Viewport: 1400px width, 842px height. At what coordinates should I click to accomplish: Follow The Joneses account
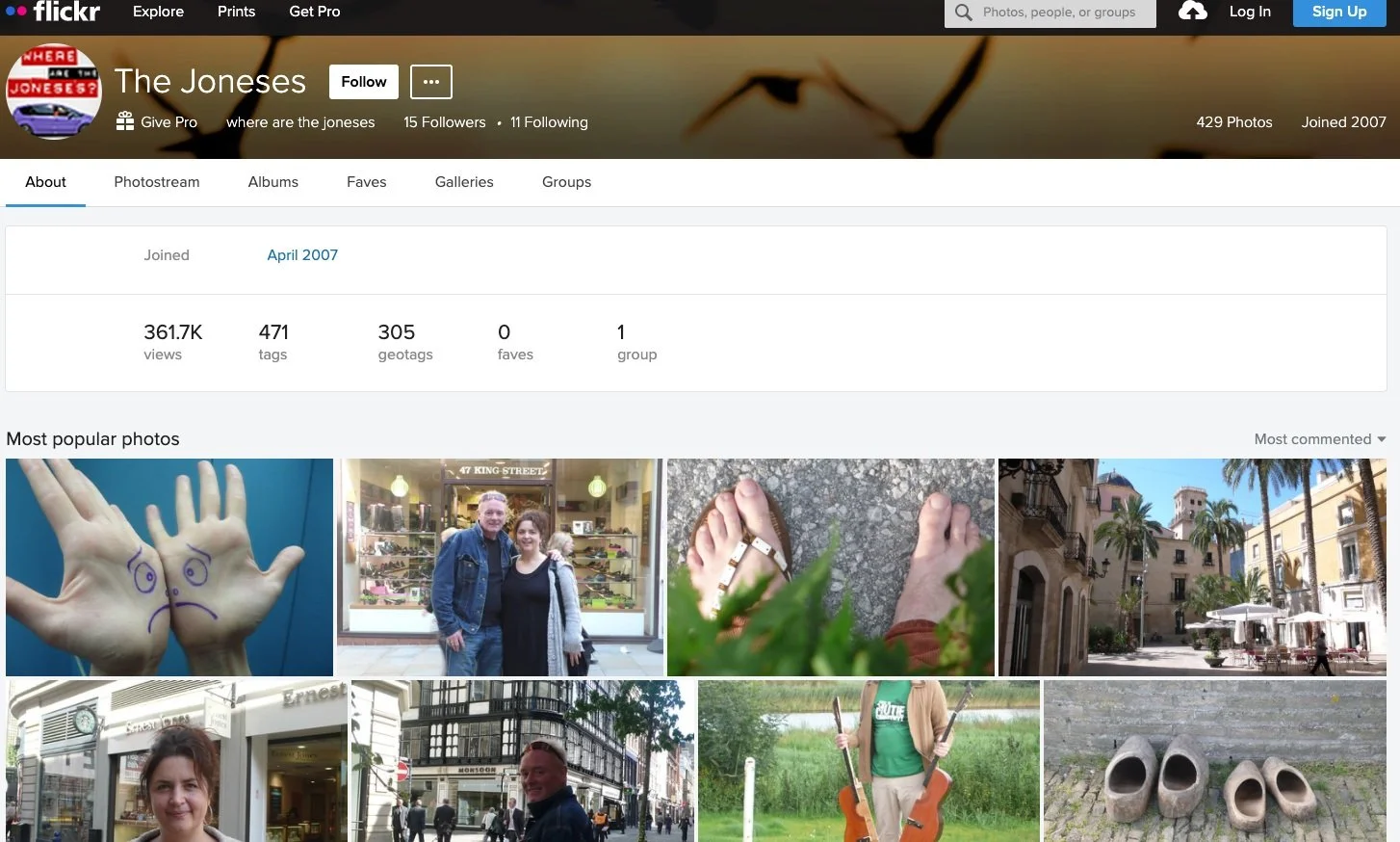(363, 82)
